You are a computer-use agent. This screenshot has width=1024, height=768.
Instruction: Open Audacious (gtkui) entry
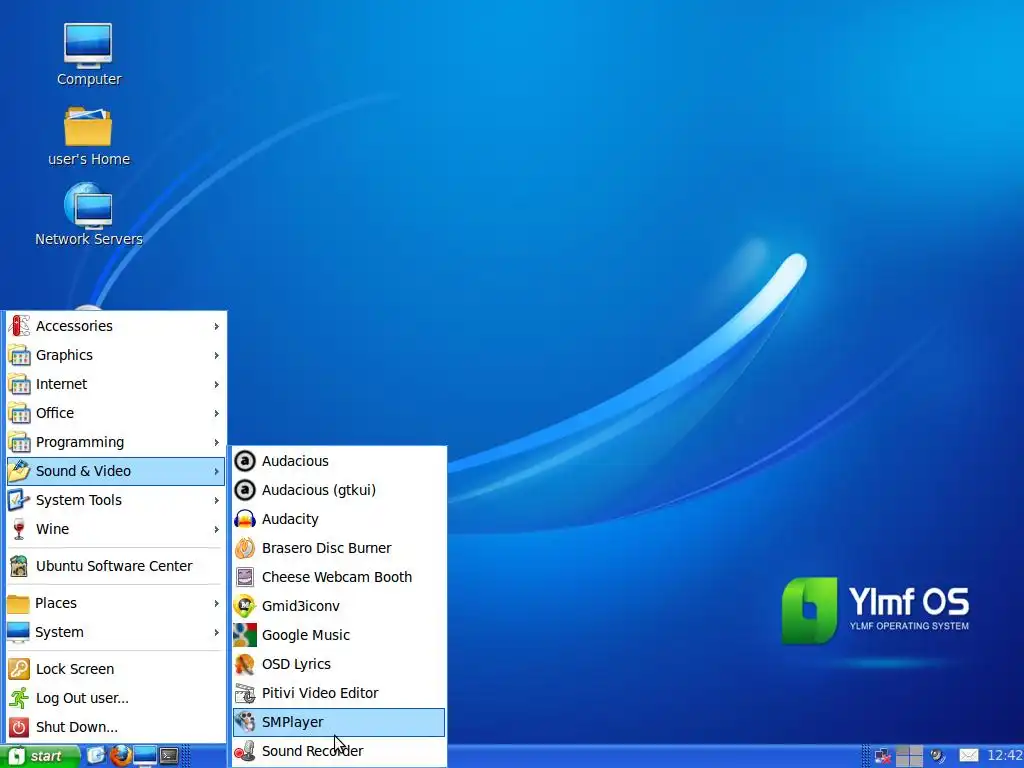pyautogui.click(x=339, y=490)
